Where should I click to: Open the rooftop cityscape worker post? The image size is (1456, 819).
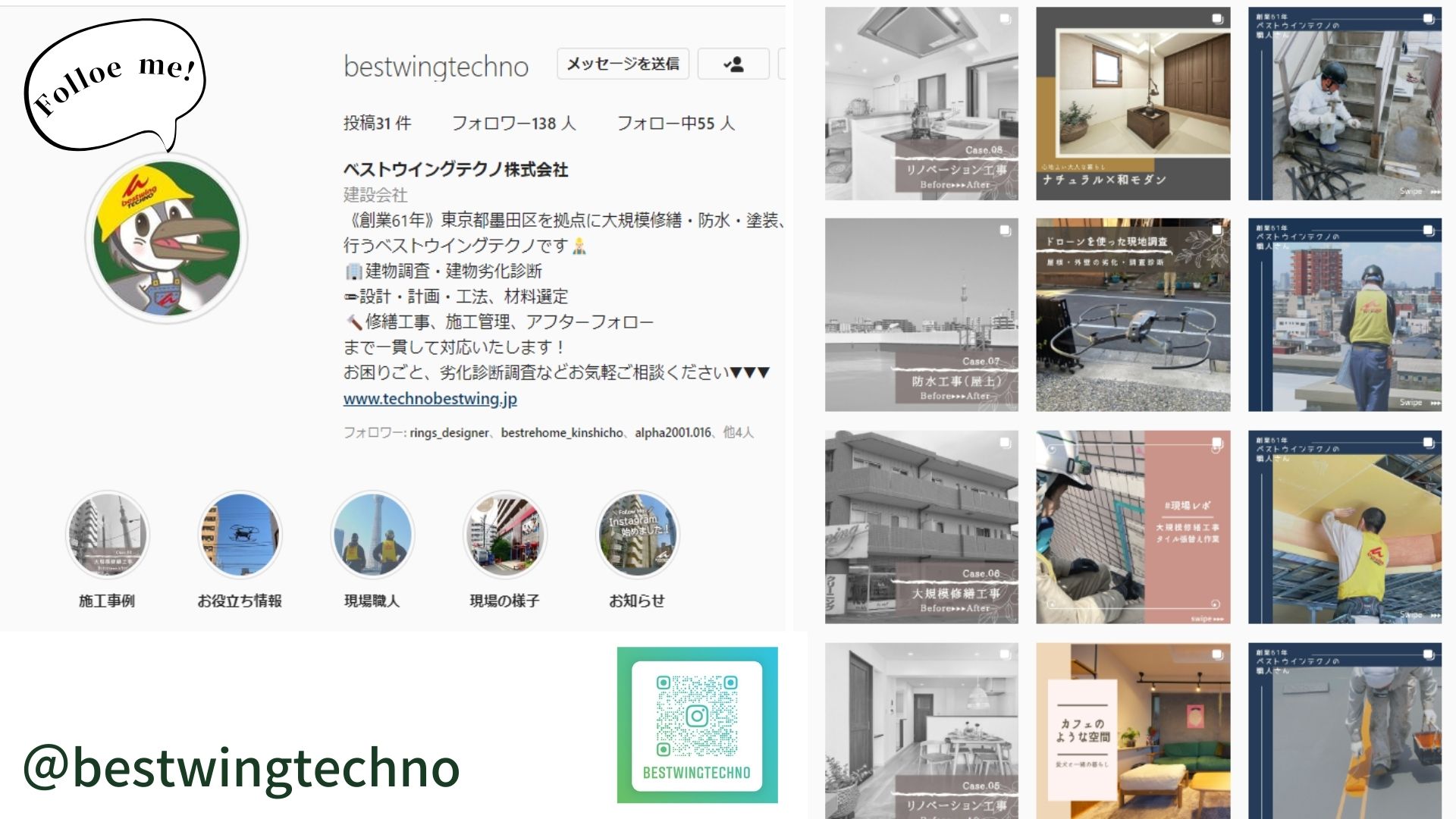coord(1345,315)
